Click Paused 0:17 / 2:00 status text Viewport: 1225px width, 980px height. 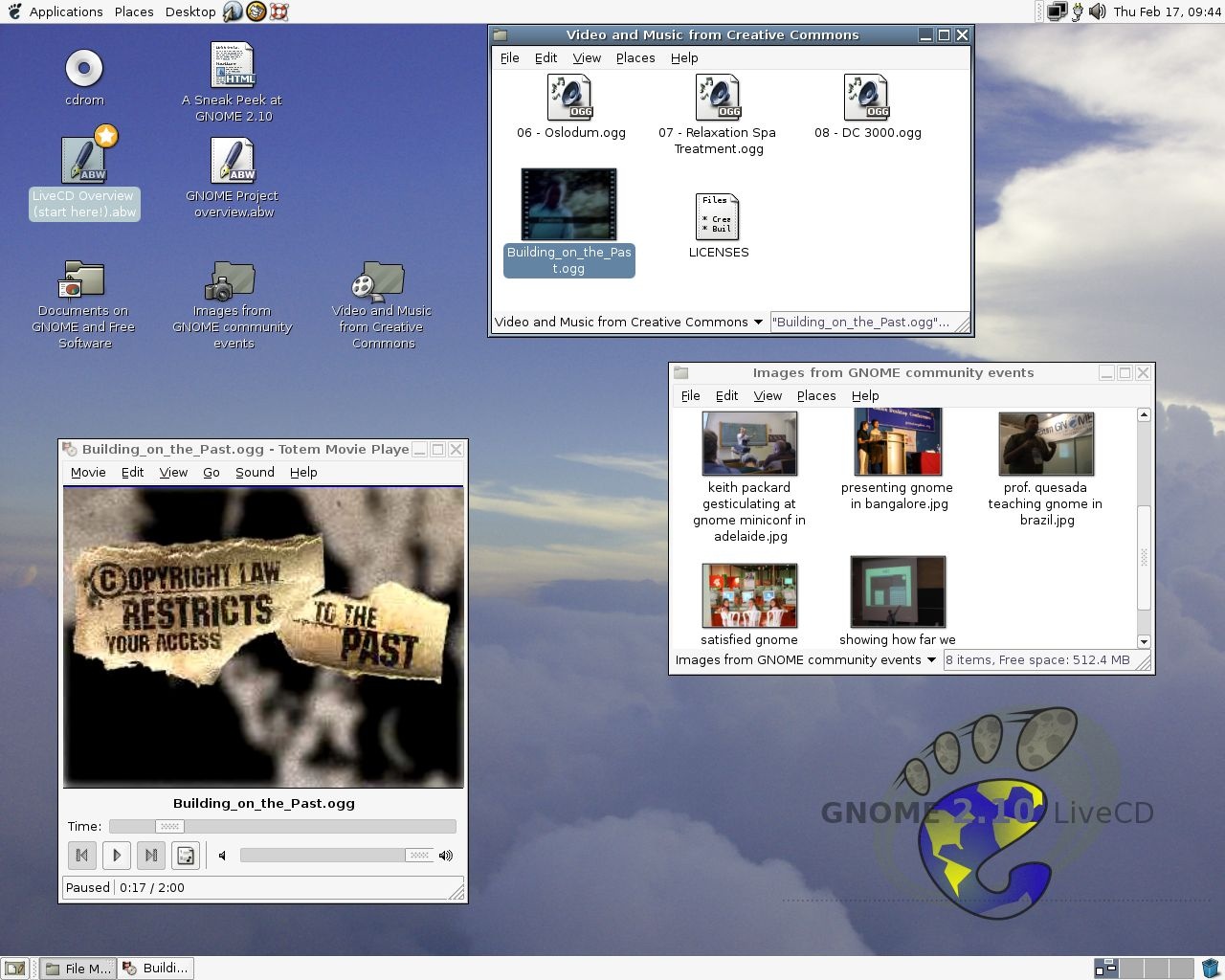(x=125, y=888)
